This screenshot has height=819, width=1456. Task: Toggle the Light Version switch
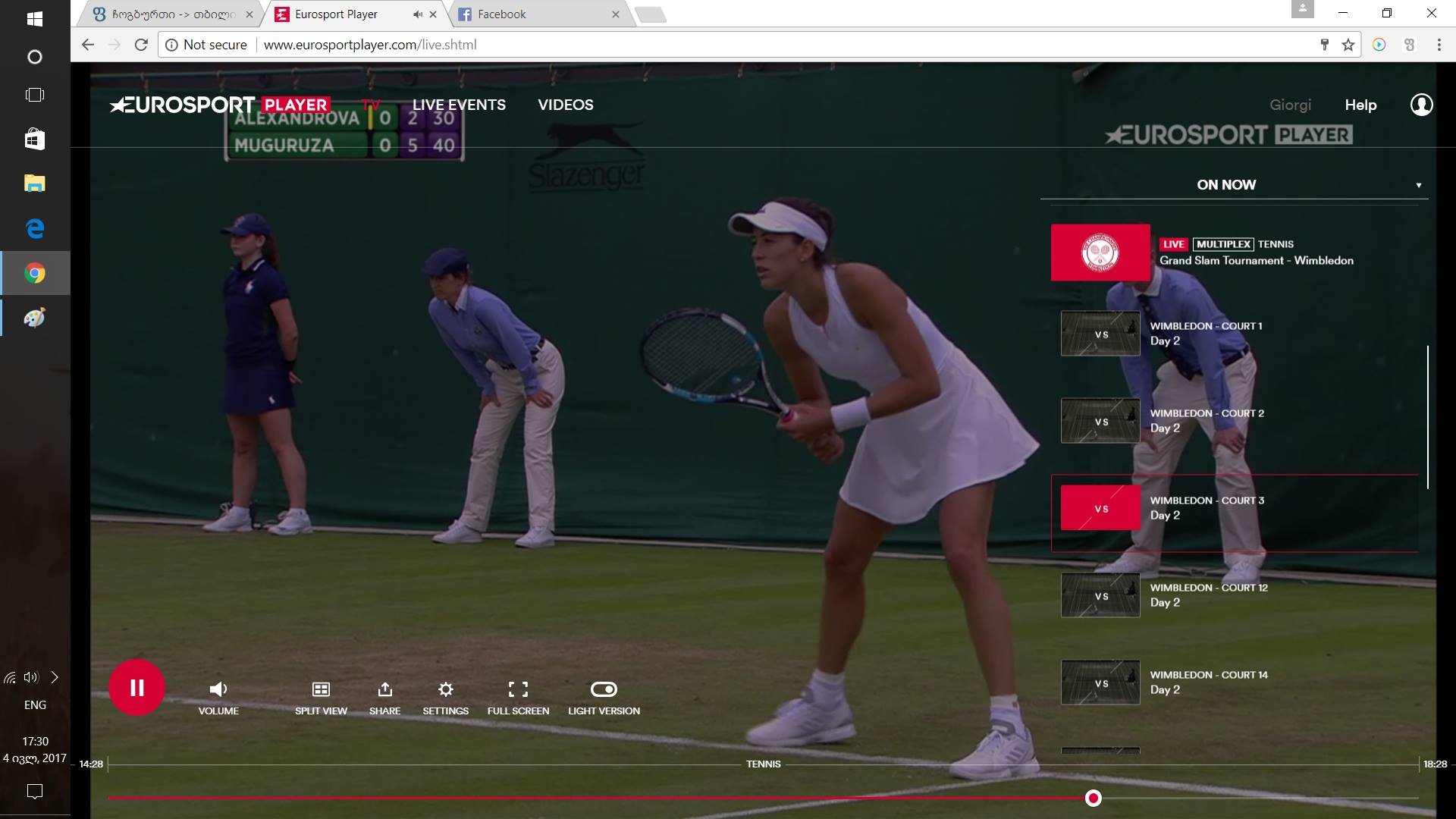604,689
